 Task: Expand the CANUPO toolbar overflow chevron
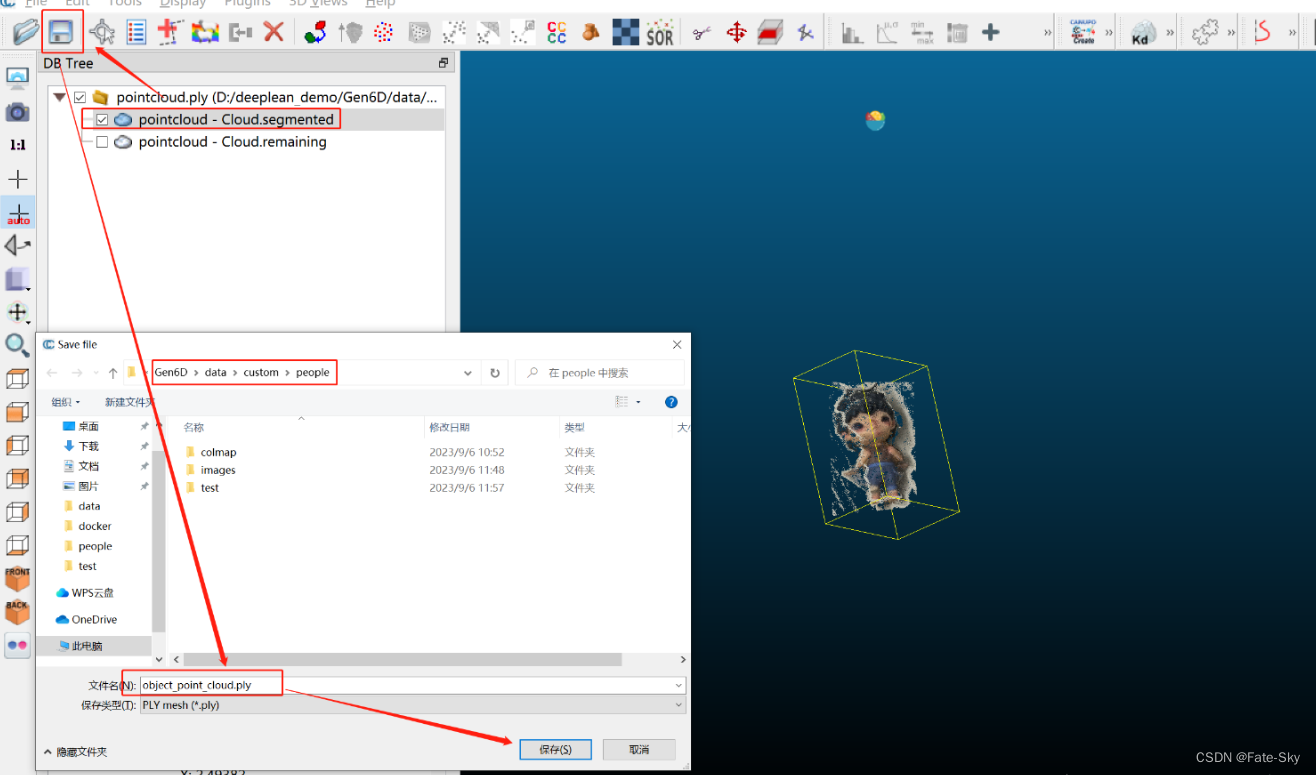click(x=1110, y=33)
